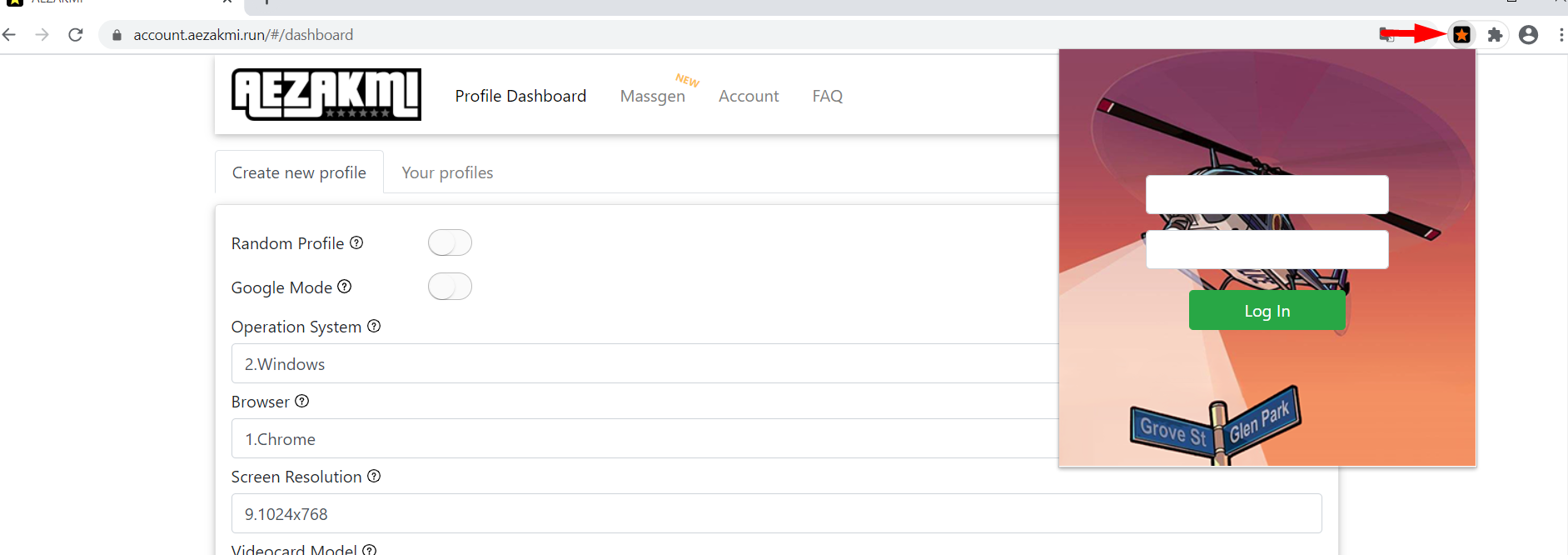Image resolution: width=1568 pixels, height=555 pixels.
Task: Click the screen-cast icon left of extension
Action: coord(1386,35)
